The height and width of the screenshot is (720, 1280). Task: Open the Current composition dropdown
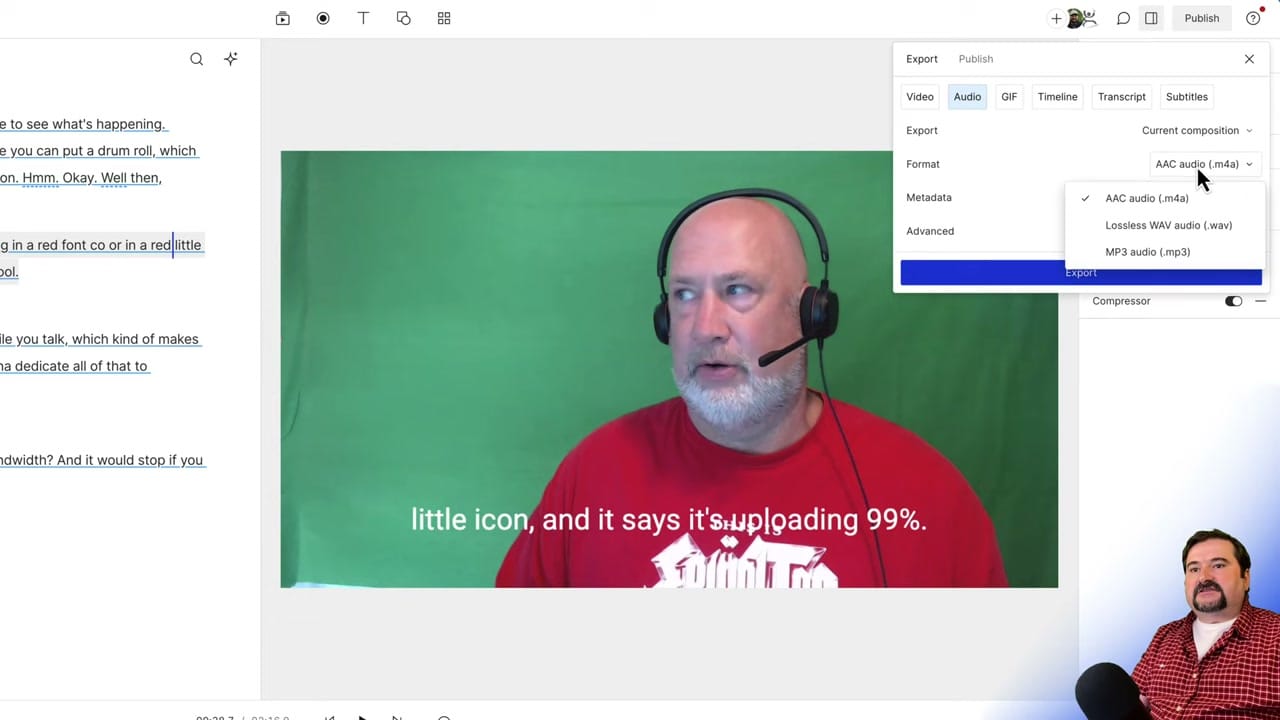[1196, 130]
